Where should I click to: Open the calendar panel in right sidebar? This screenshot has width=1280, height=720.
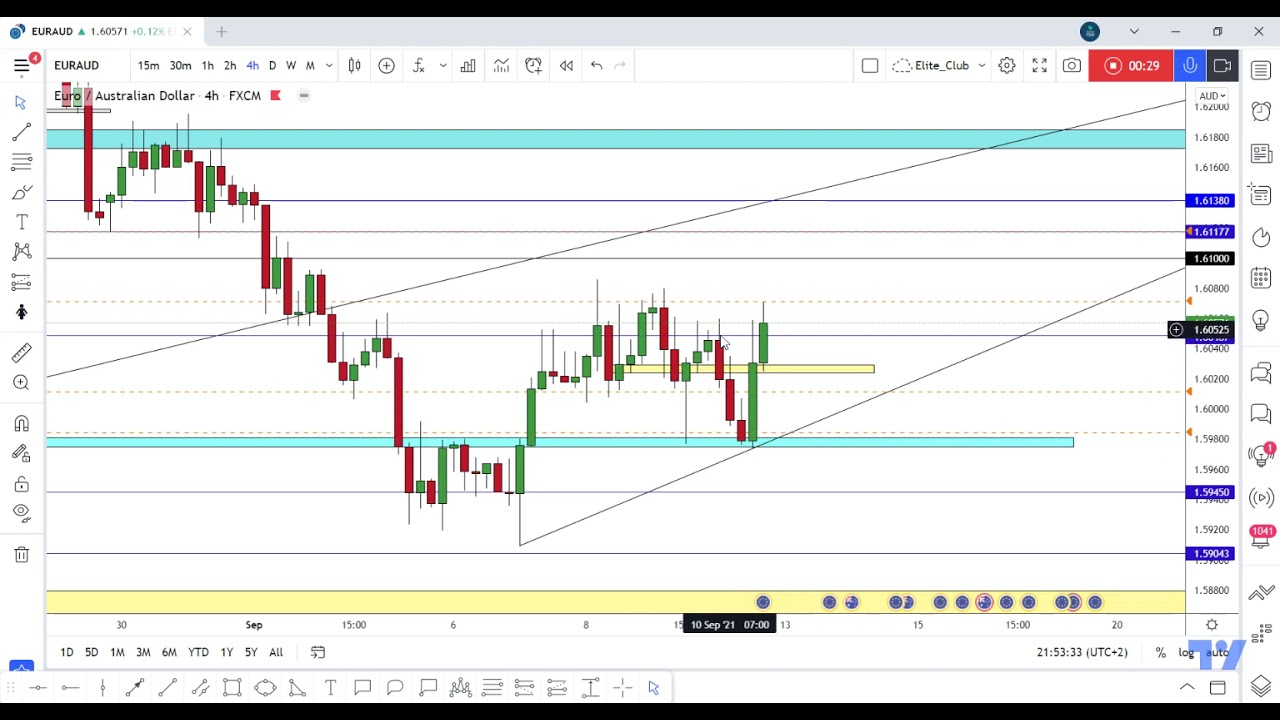tap(1260, 277)
